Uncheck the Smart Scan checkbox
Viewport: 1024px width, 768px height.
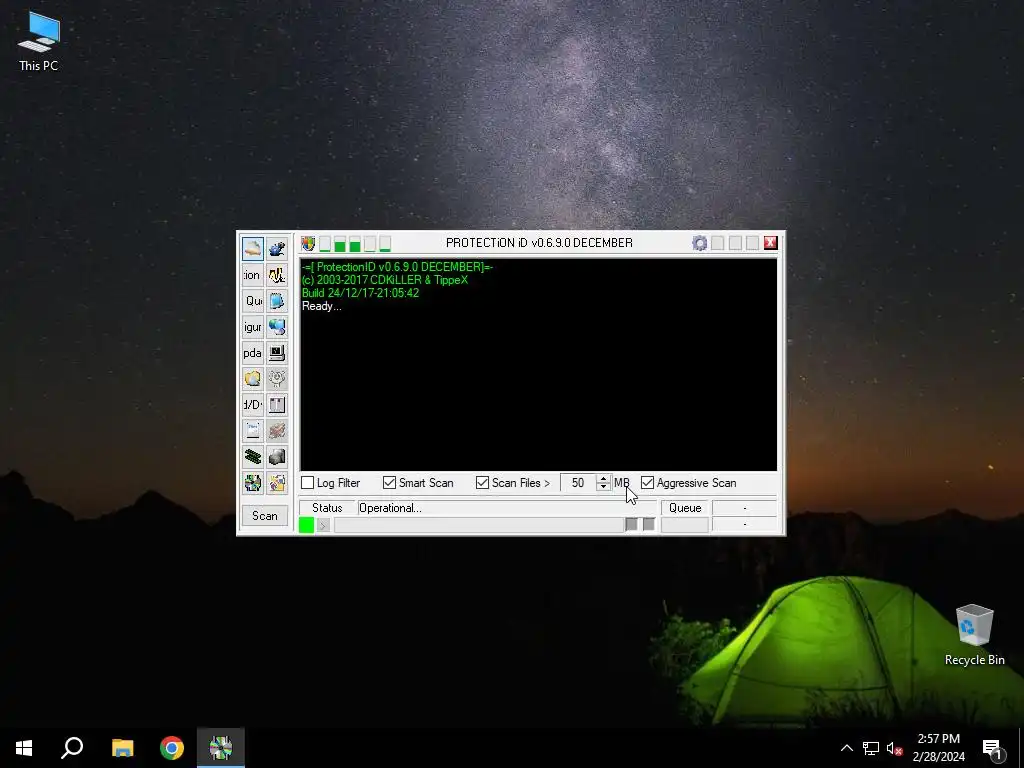pos(389,483)
